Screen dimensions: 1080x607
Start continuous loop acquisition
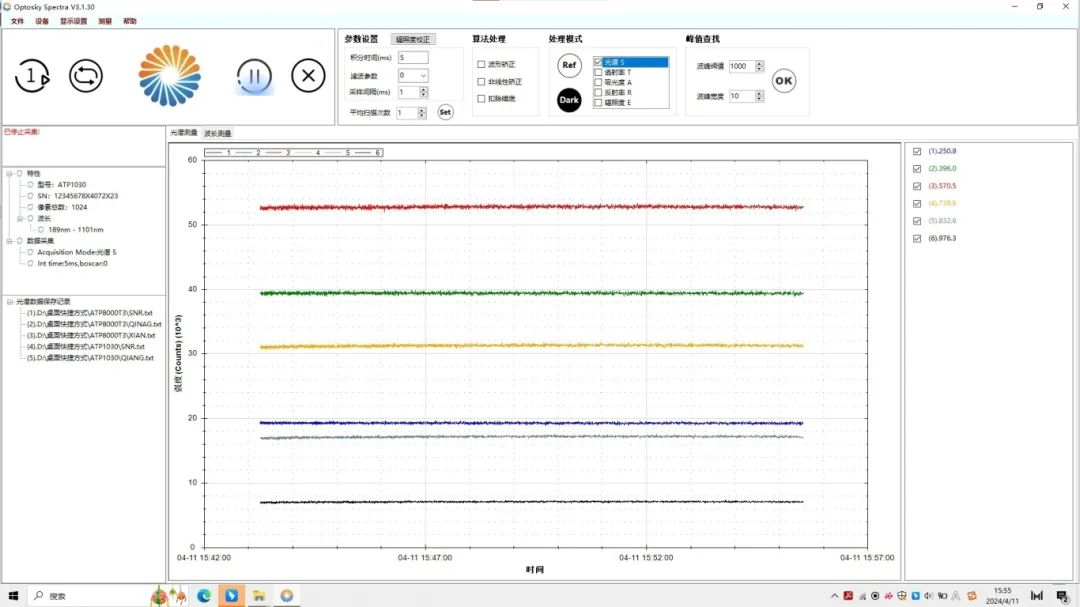point(86,76)
